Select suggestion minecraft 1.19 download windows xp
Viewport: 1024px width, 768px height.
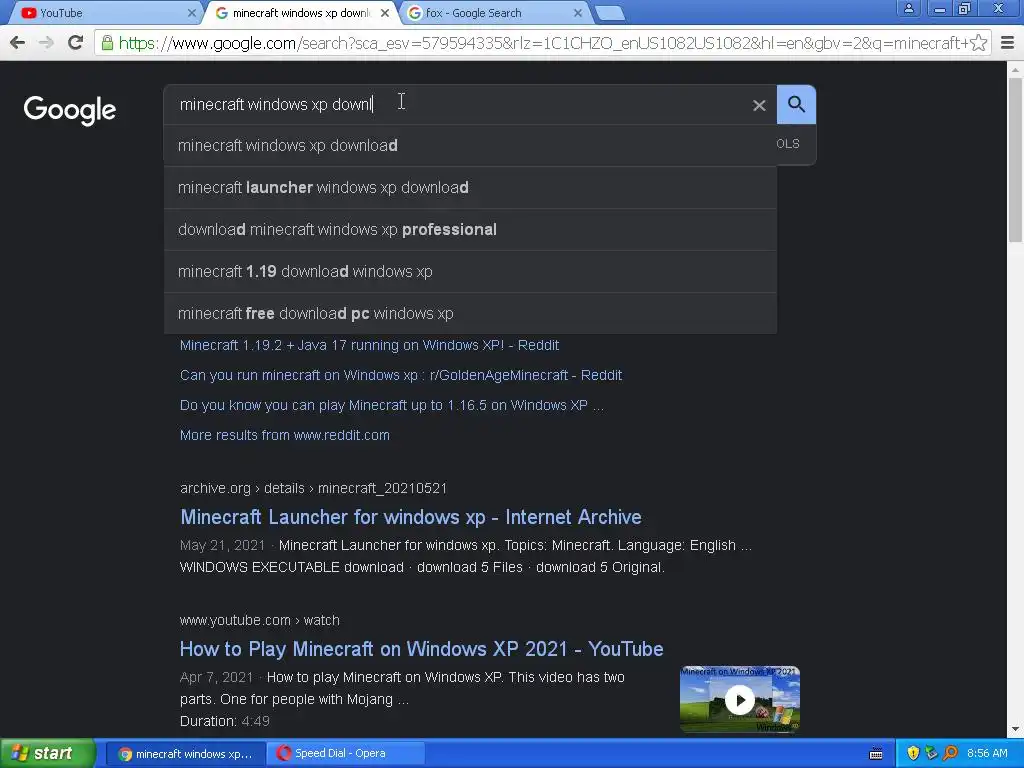[470, 271]
